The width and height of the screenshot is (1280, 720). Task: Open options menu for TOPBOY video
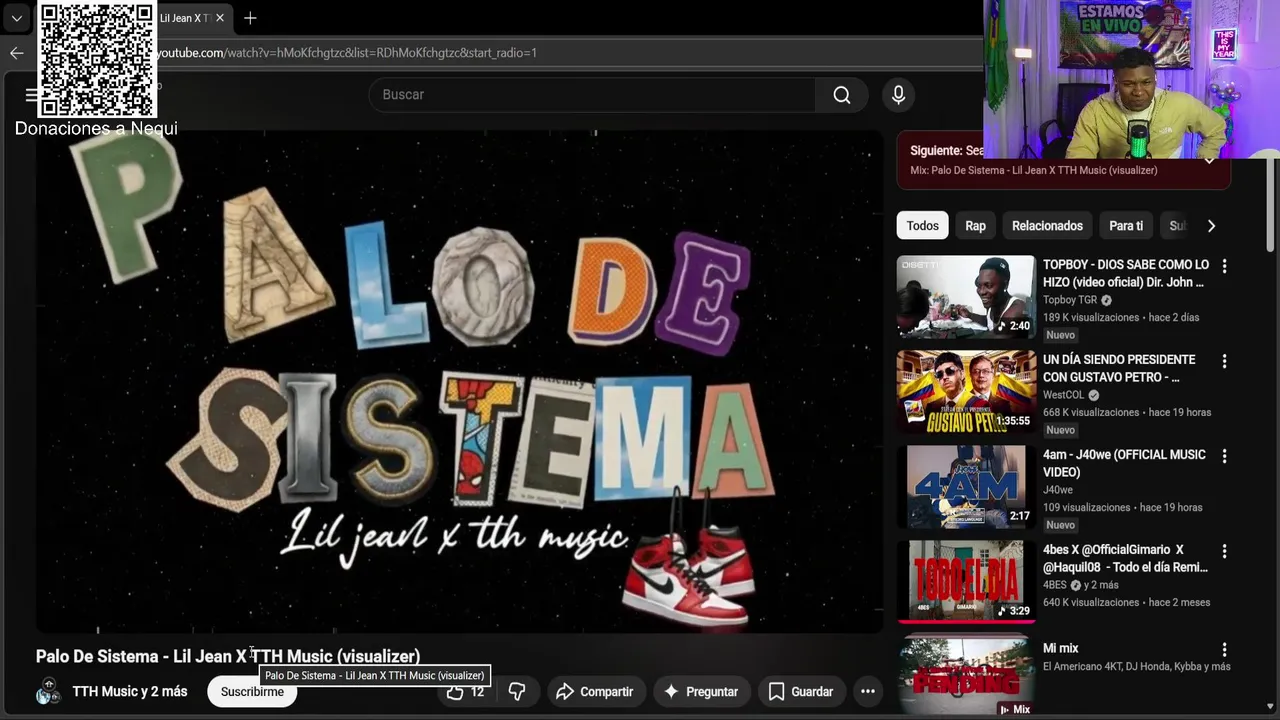(x=1224, y=266)
